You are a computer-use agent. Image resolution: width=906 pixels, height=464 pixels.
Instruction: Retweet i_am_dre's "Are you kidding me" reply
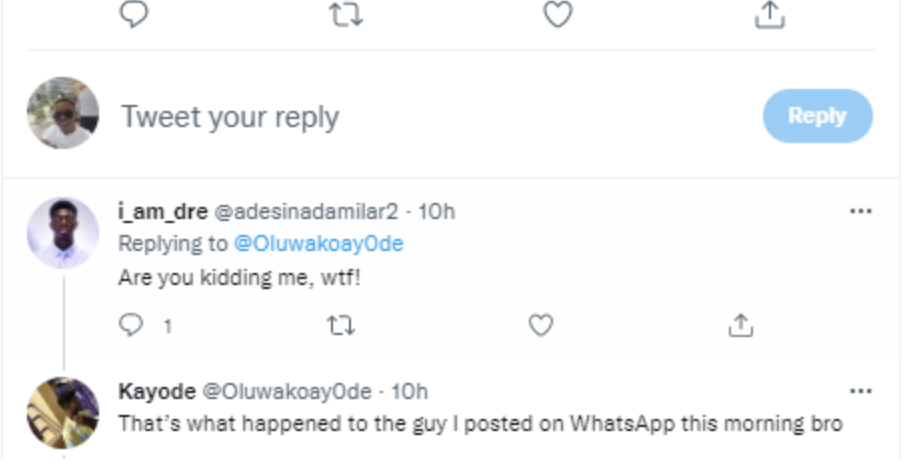pos(341,325)
